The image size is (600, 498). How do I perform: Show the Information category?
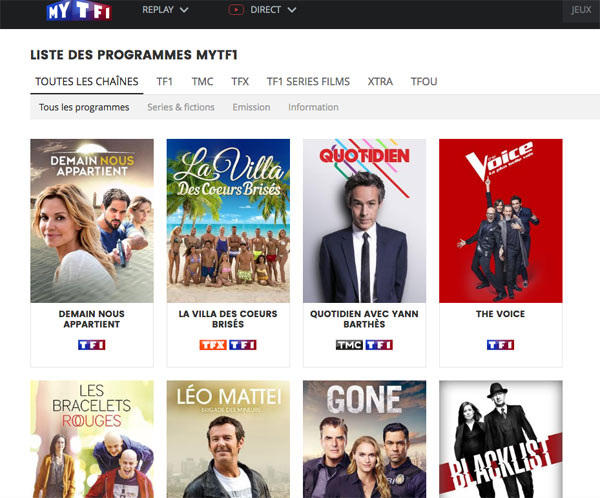pyautogui.click(x=313, y=107)
